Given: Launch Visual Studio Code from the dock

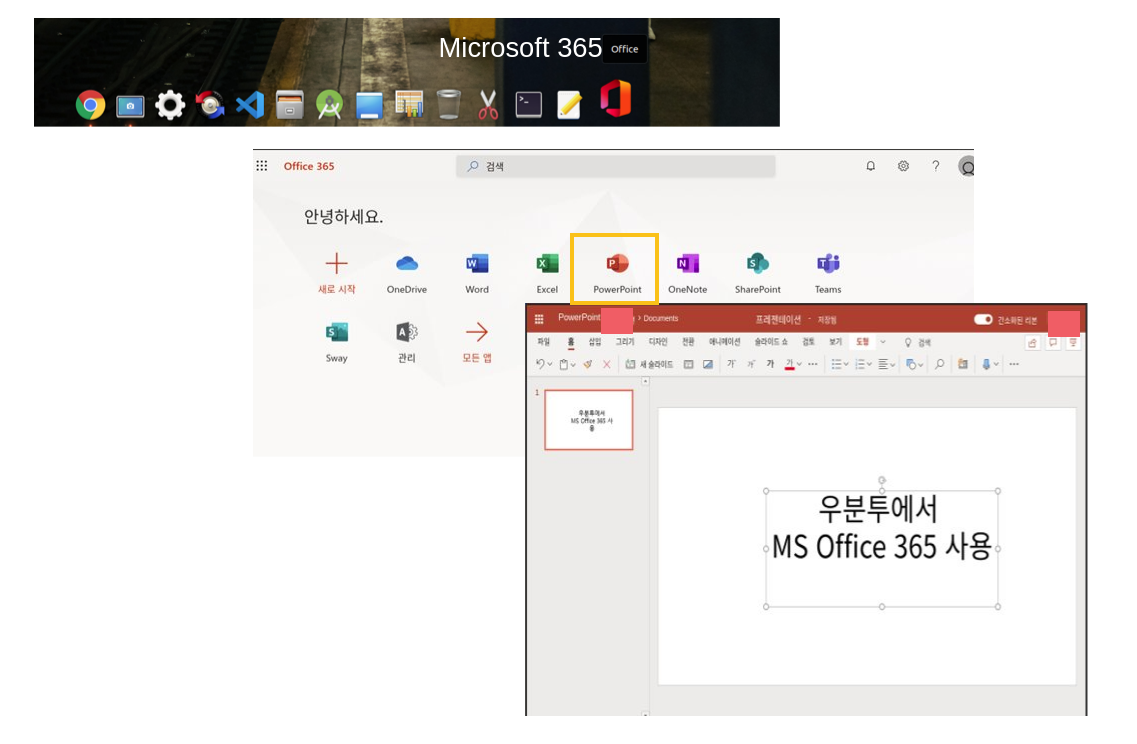Looking at the screenshot, I should (x=250, y=105).
